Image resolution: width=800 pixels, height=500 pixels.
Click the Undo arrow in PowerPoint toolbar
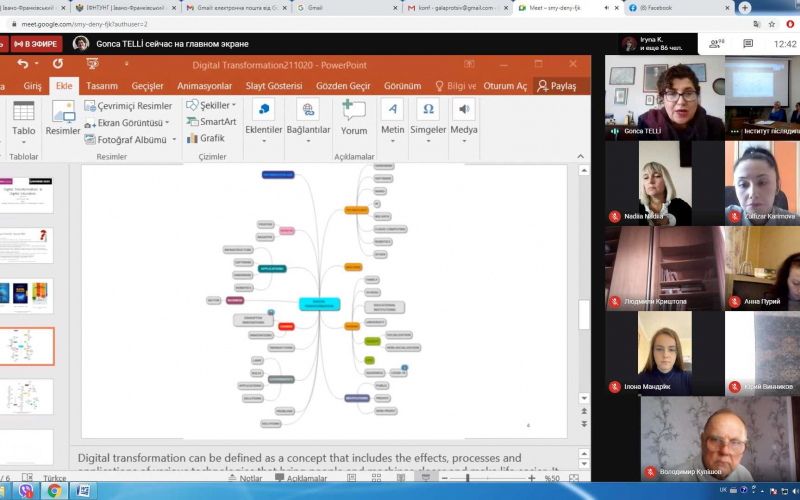coord(22,64)
